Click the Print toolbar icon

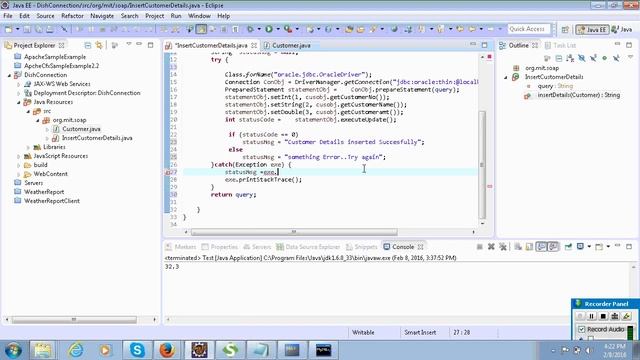(50, 29)
